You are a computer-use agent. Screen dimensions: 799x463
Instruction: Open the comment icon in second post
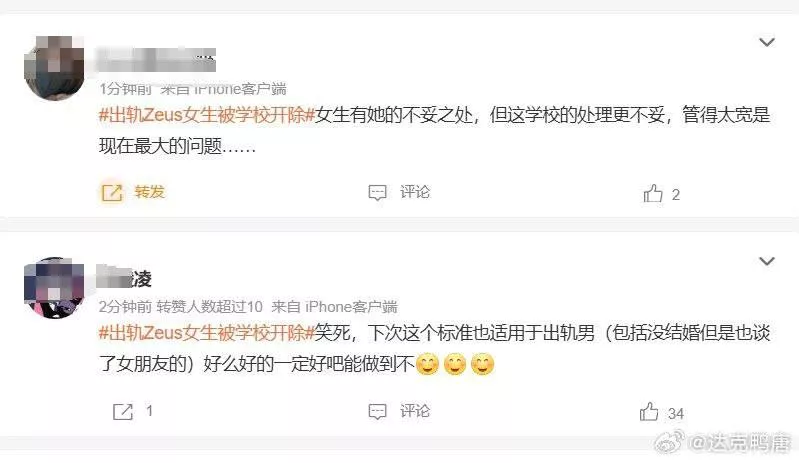click(378, 412)
